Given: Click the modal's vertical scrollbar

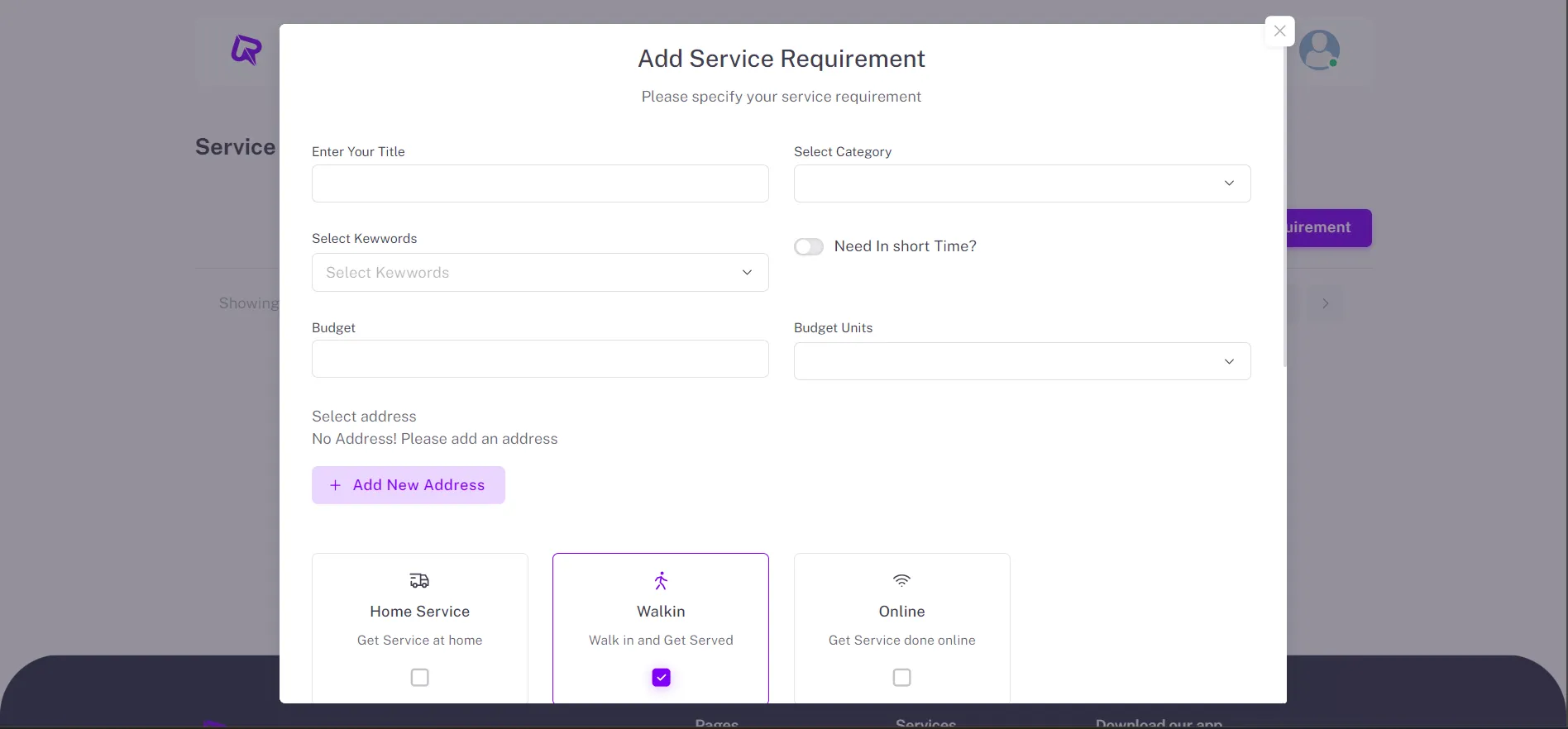Looking at the screenshot, I should [1284, 207].
